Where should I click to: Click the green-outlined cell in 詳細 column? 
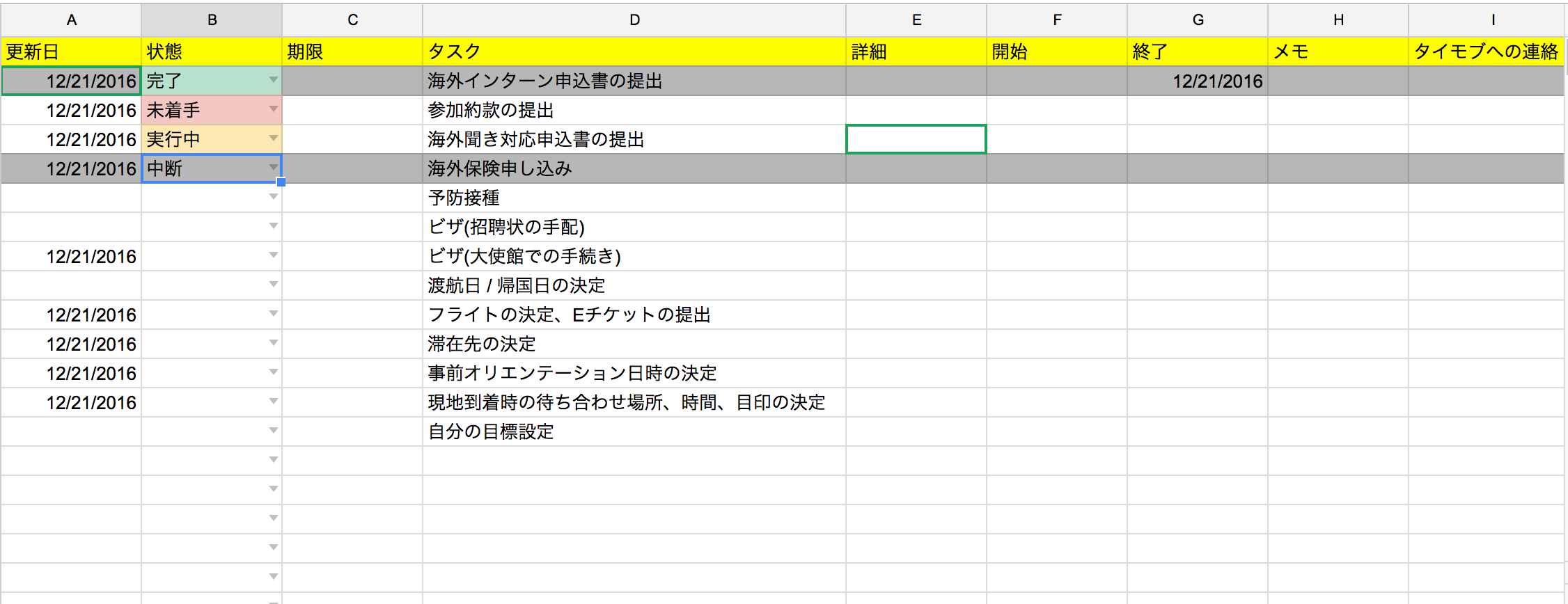click(916, 139)
